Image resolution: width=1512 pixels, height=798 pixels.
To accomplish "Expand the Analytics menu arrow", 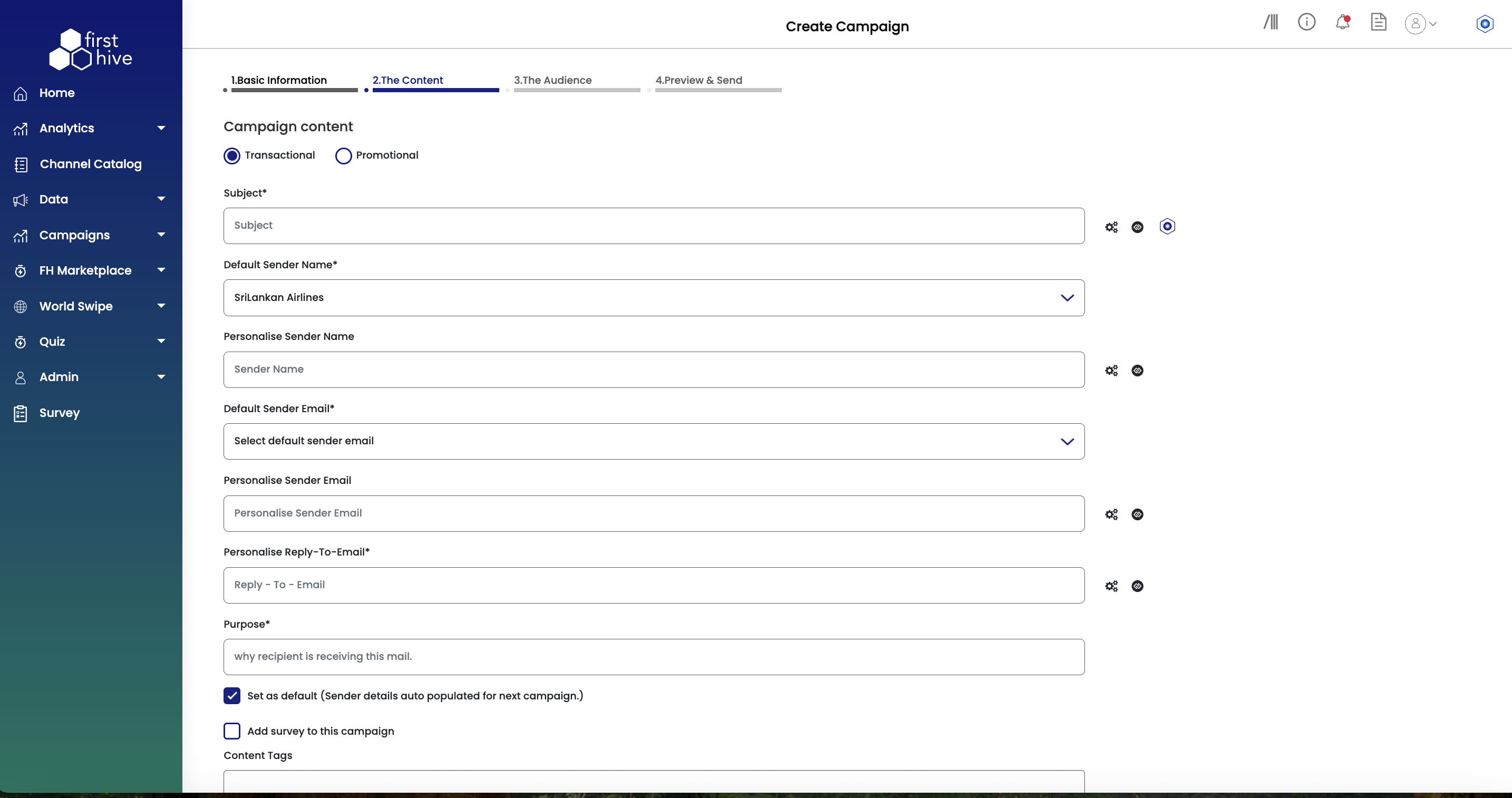I will (x=161, y=128).
